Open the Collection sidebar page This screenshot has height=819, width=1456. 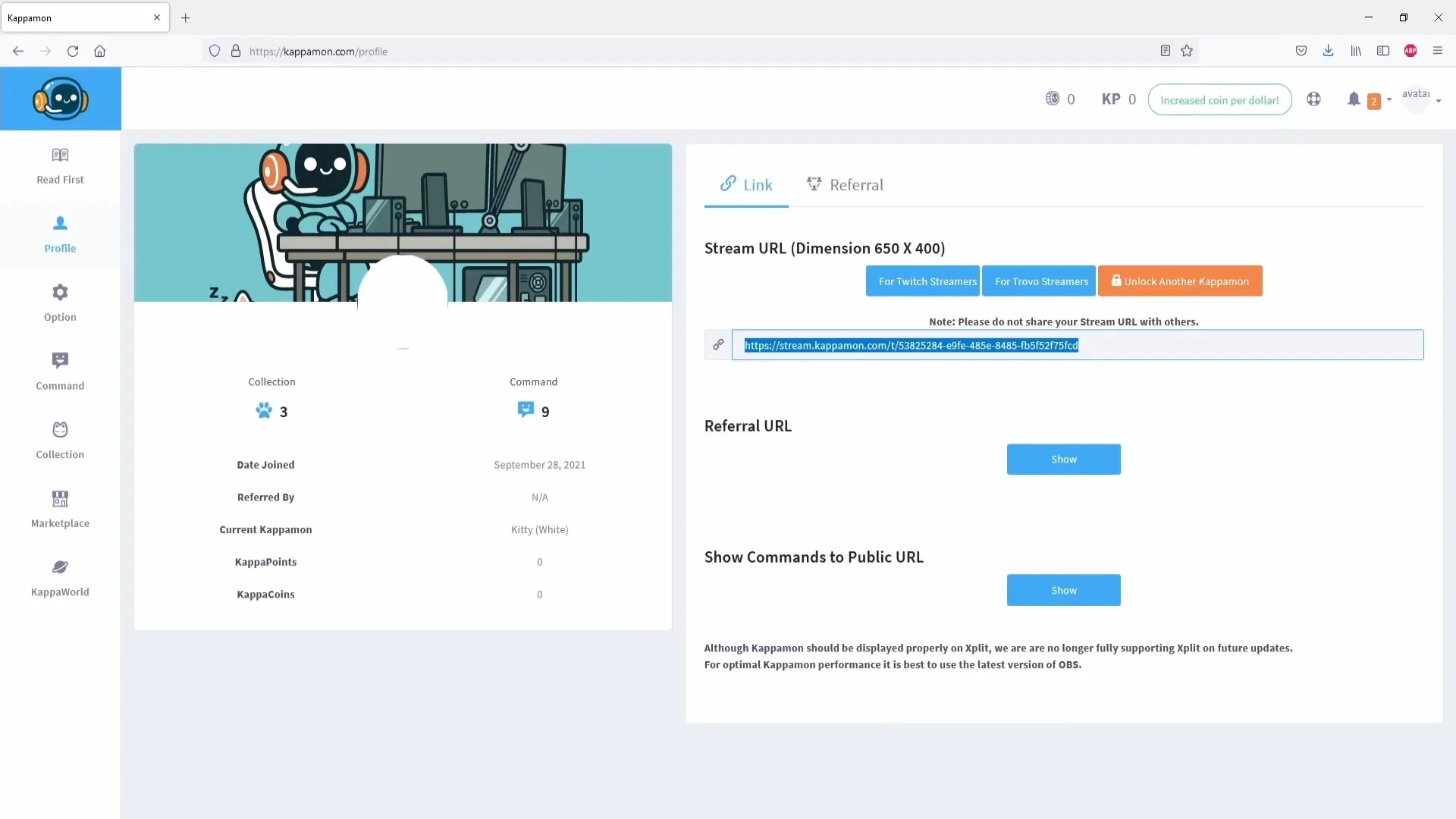[60, 441]
